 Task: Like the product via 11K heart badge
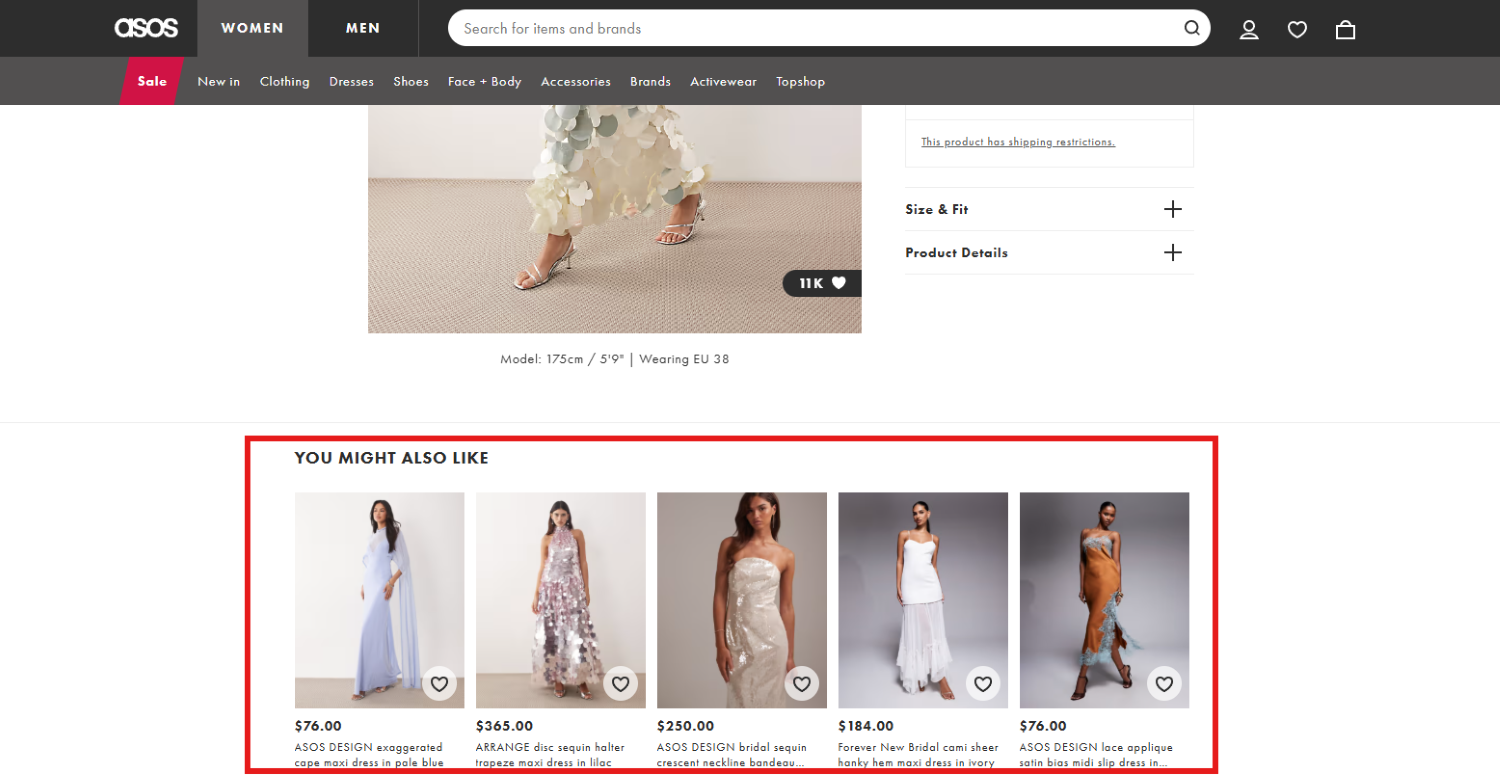point(822,283)
